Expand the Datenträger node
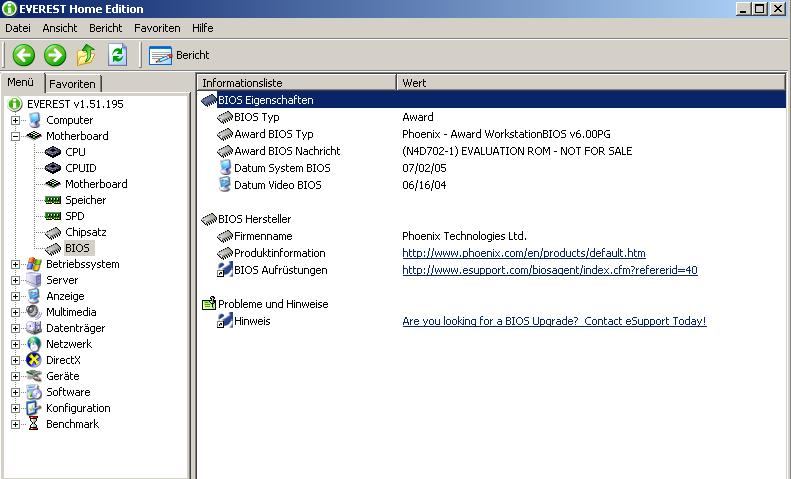This screenshot has height=479, width=791. [x=15, y=328]
